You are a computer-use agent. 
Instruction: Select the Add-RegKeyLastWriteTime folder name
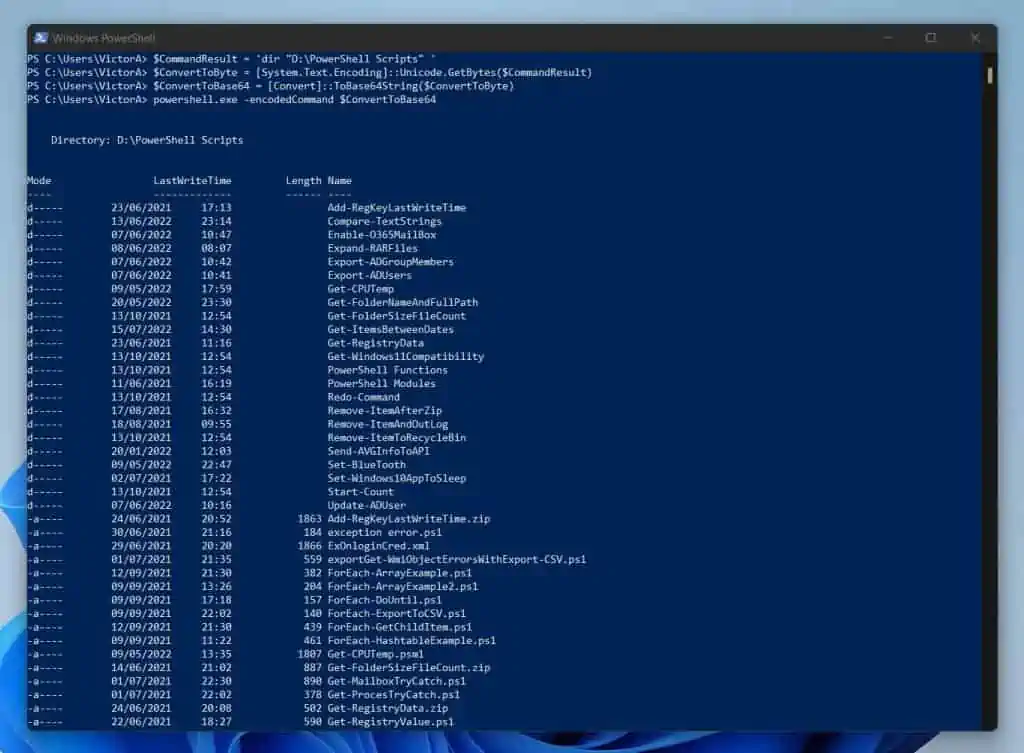pyautogui.click(x=396, y=208)
